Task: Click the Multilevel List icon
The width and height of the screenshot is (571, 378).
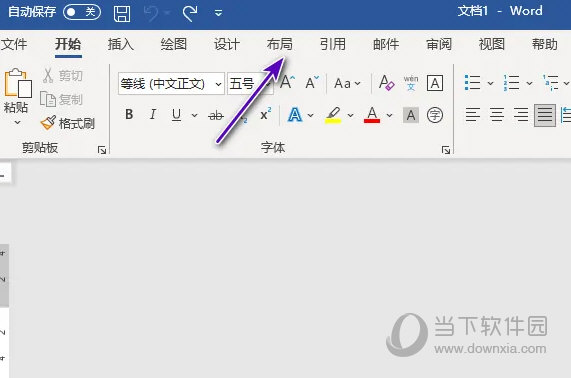Action: pos(551,83)
